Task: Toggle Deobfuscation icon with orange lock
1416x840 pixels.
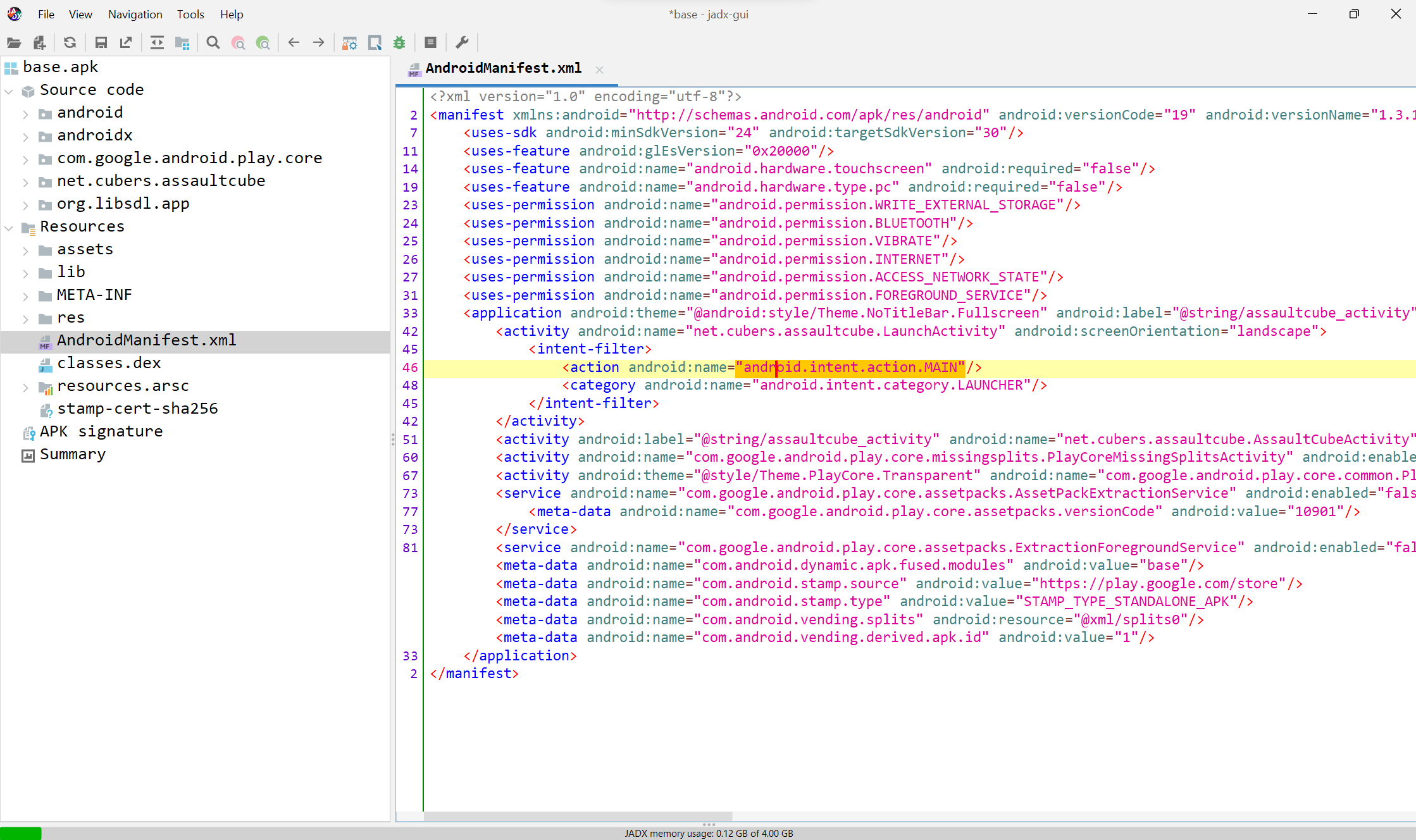Action: pos(349,43)
